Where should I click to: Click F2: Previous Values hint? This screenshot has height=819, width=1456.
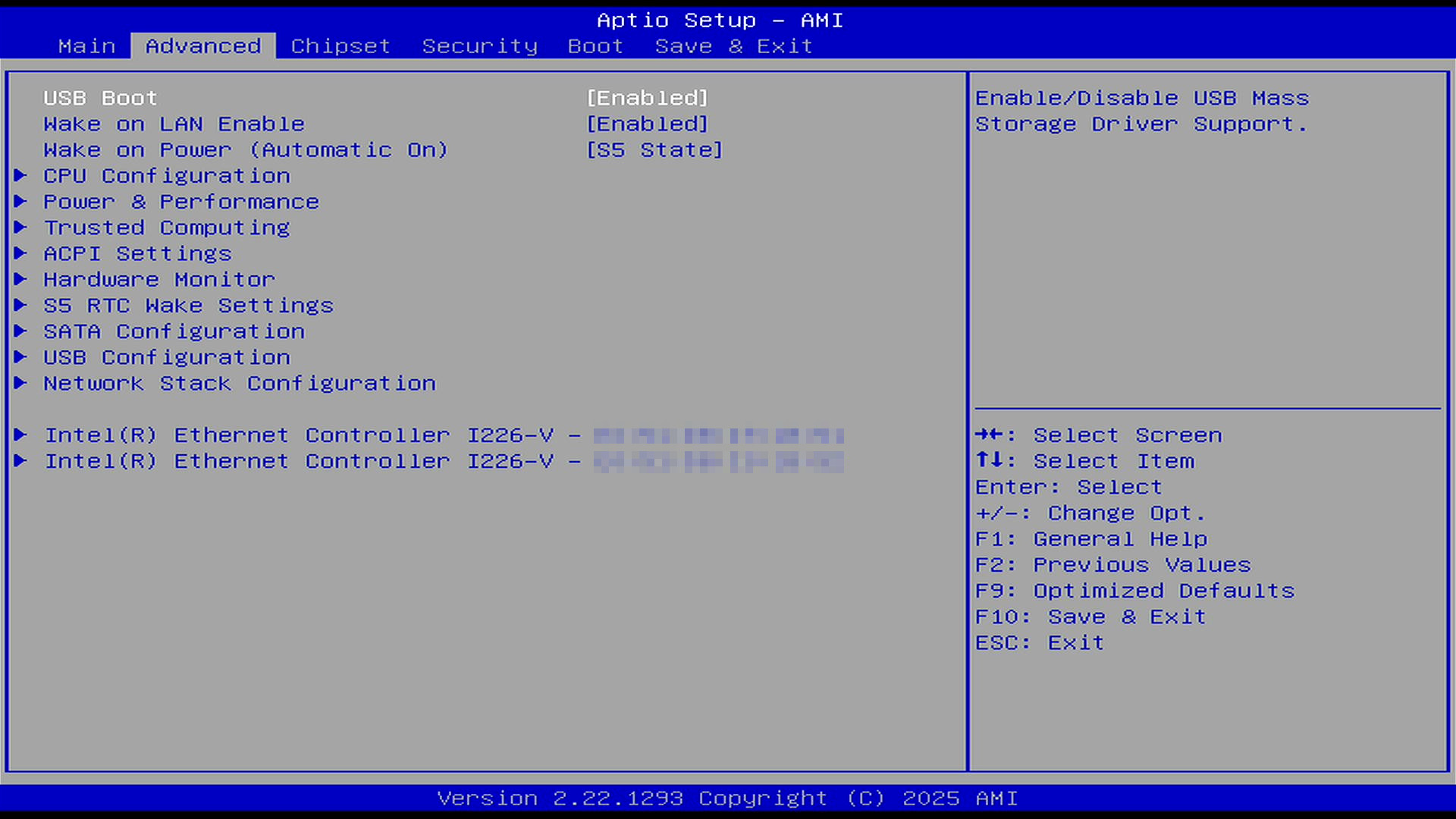click(x=1112, y=565)
